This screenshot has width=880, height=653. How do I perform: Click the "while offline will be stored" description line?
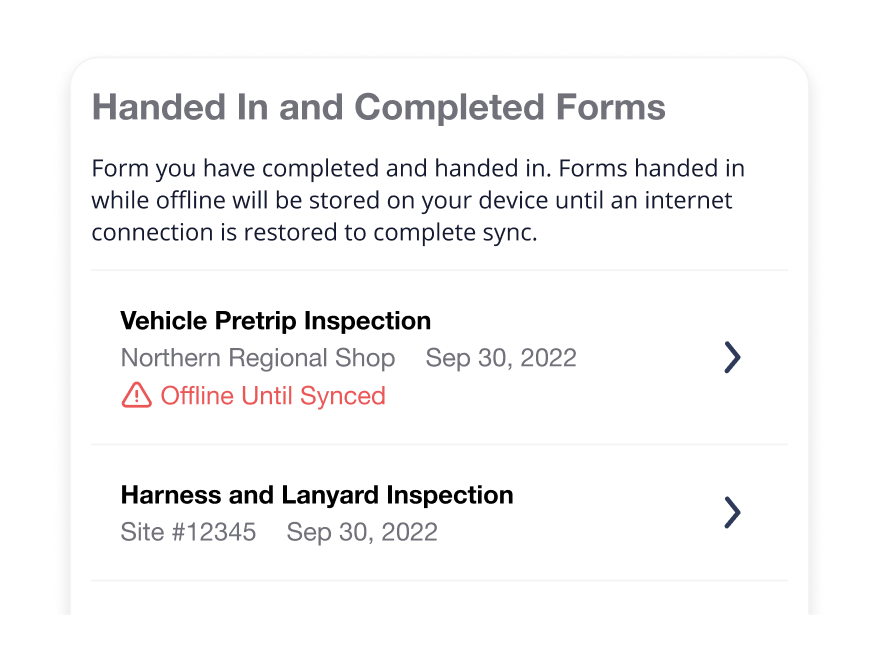click(x=412, y=200)
